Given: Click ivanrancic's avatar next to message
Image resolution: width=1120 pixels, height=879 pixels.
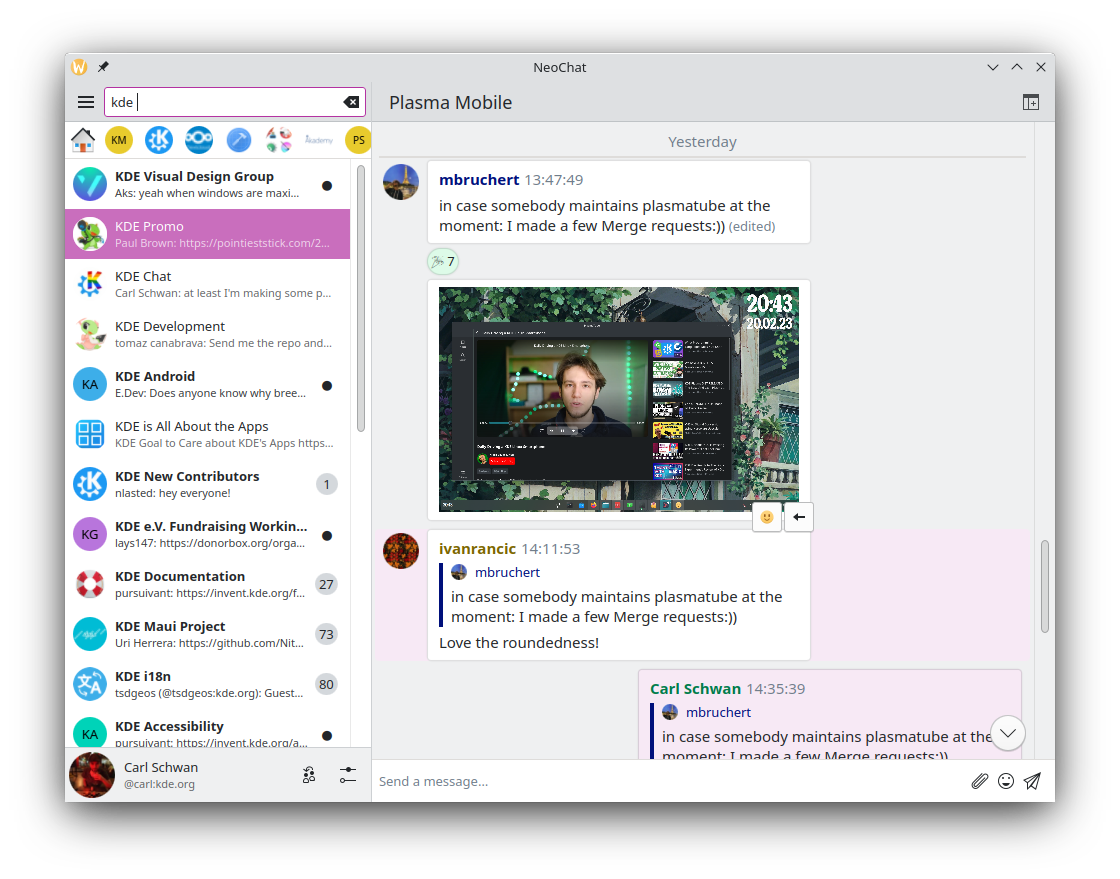Looking at the screenshot, I should coord(401,551).
